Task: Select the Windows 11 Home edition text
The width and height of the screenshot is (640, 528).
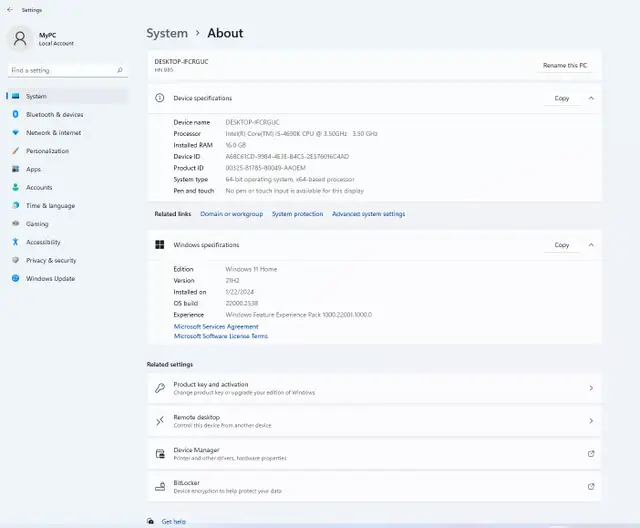Action: click(x=251, y=269)
